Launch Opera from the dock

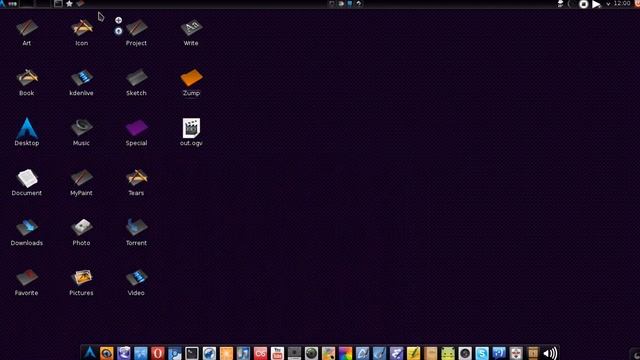(x=158, y=353)
